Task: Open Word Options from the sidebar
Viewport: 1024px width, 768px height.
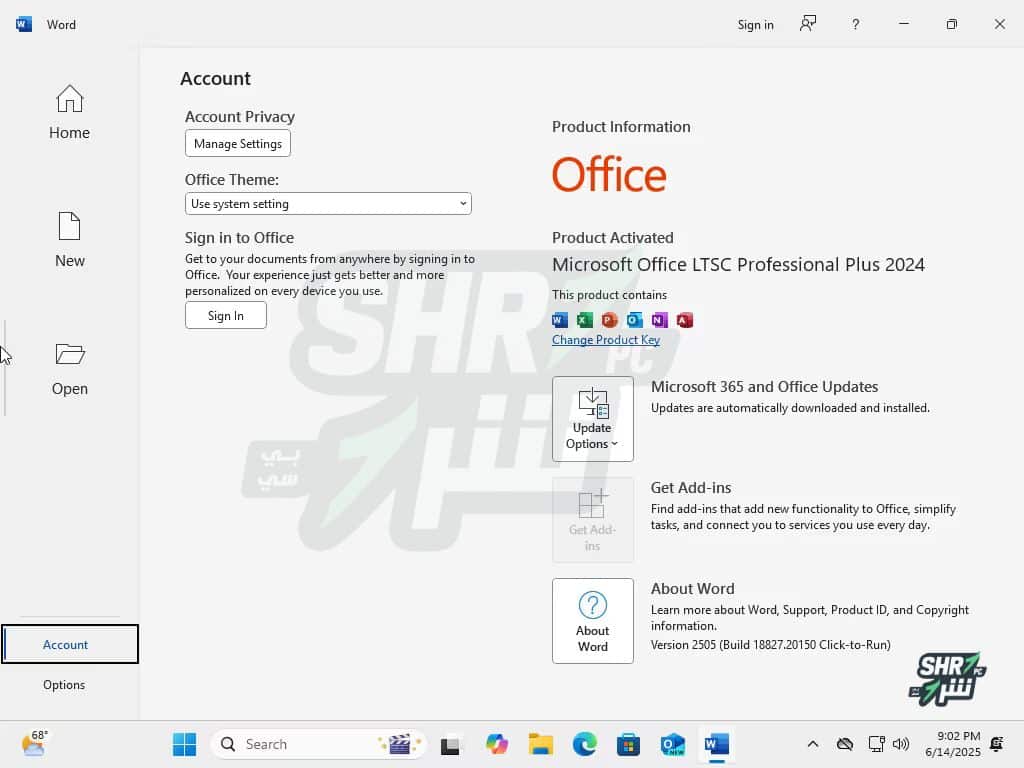Action: pos(64,684)
